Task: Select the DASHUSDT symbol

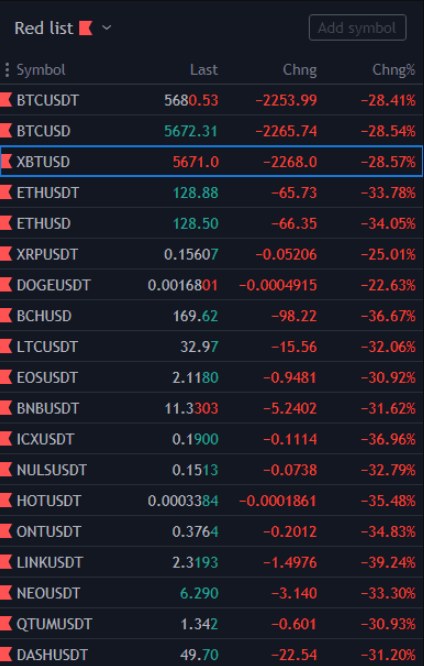Action: pos(52,655)
